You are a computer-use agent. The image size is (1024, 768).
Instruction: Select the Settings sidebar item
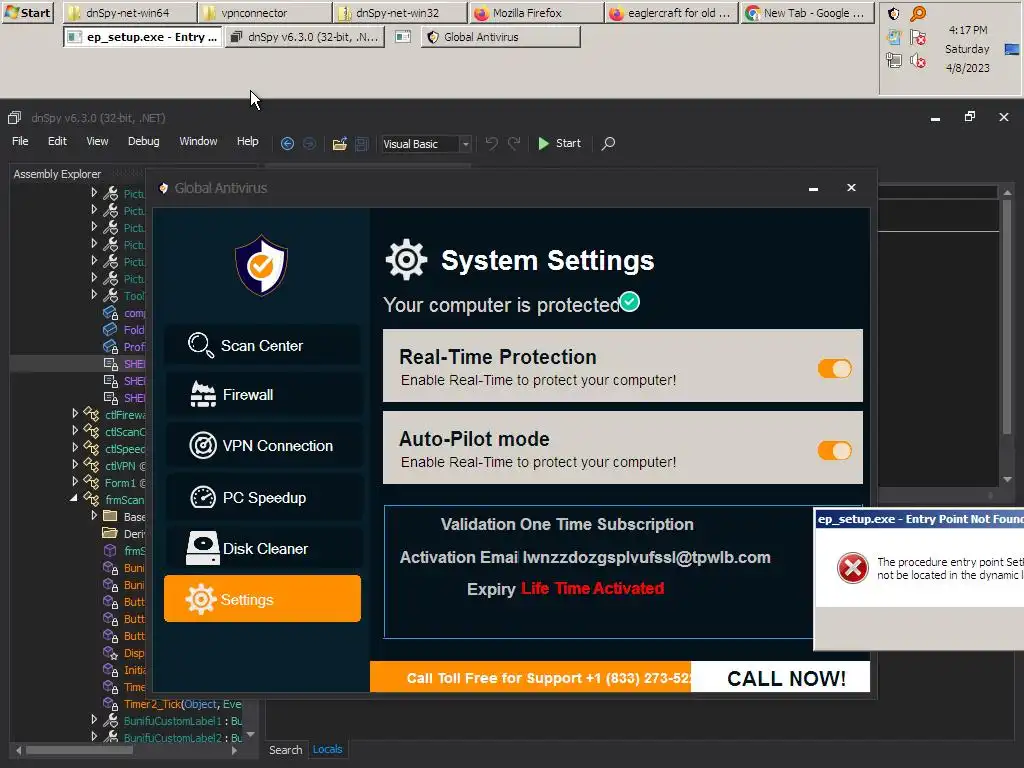click(x=262, y=599)
